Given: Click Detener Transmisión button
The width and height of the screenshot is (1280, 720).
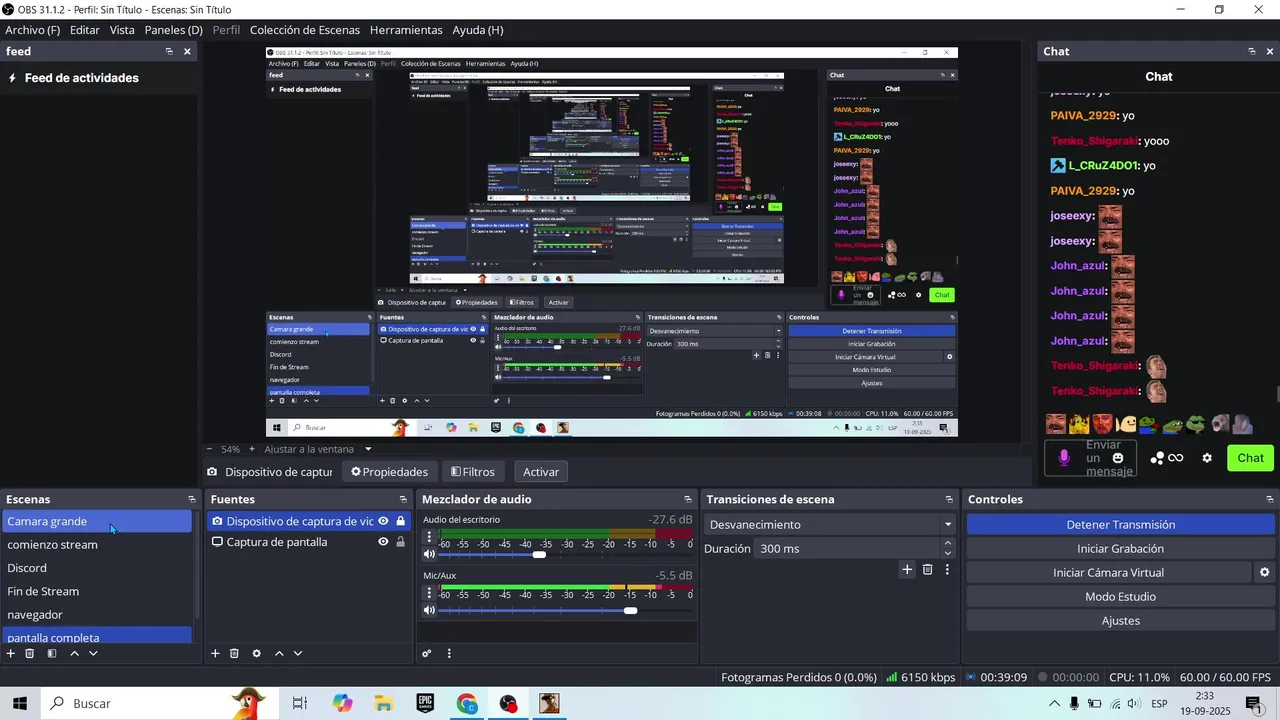Looking at the screenshot, I should pos(1120,525).
